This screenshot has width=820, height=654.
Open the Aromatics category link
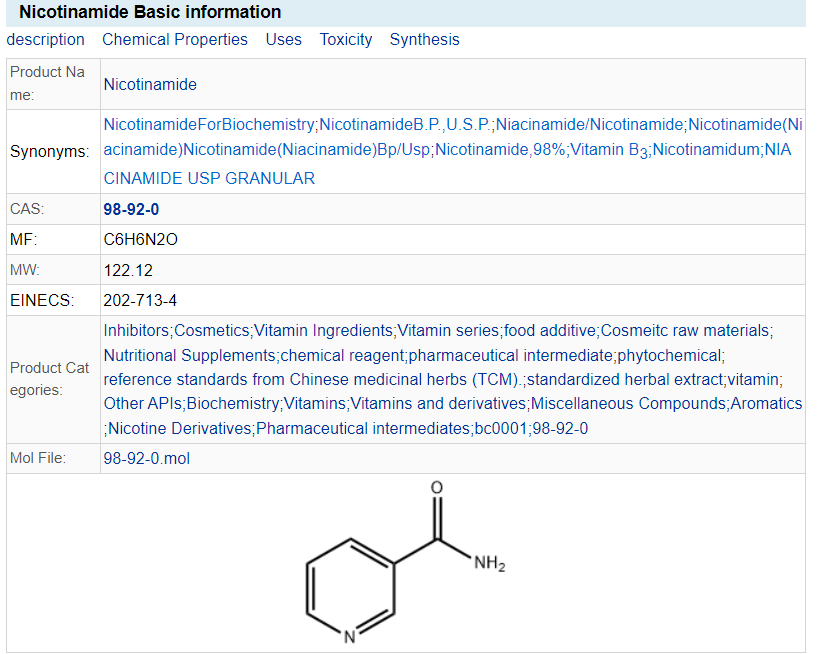point(767,404)
